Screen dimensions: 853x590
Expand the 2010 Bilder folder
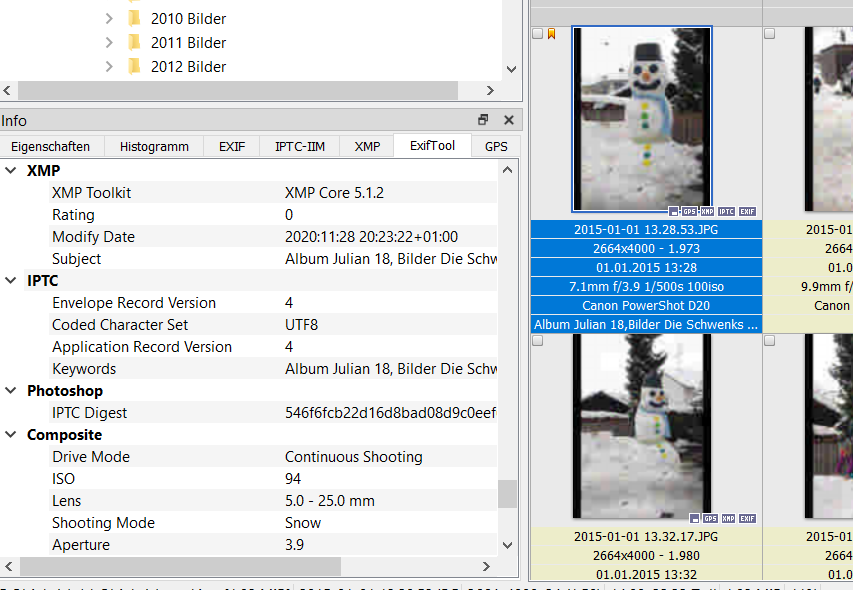(x=109, y=19)
